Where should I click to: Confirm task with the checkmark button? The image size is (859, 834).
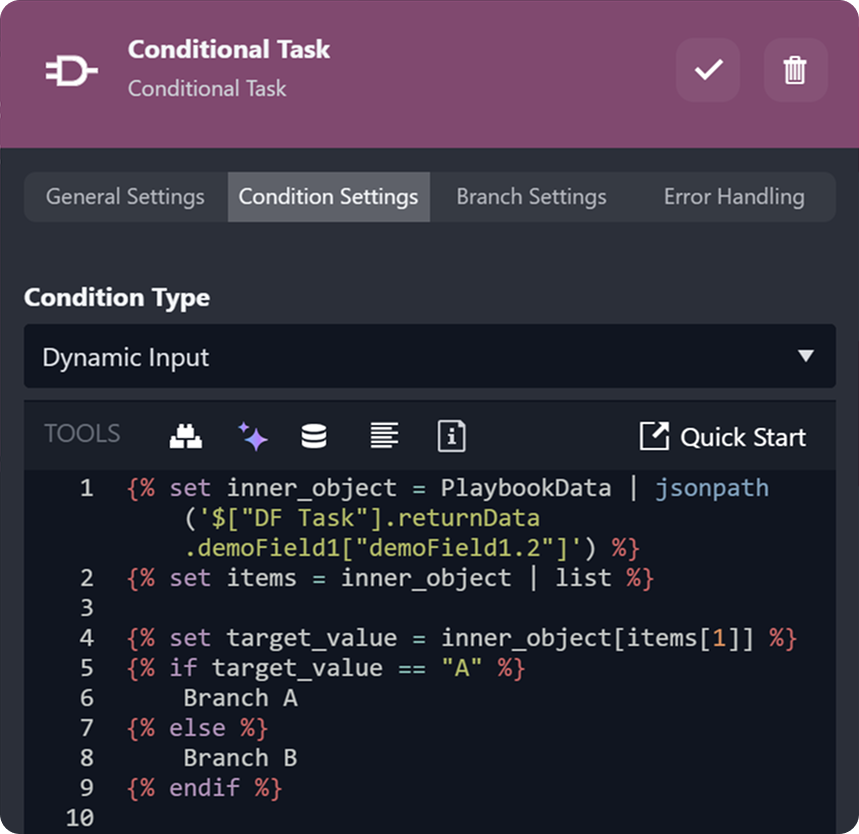tap(708, 70)
